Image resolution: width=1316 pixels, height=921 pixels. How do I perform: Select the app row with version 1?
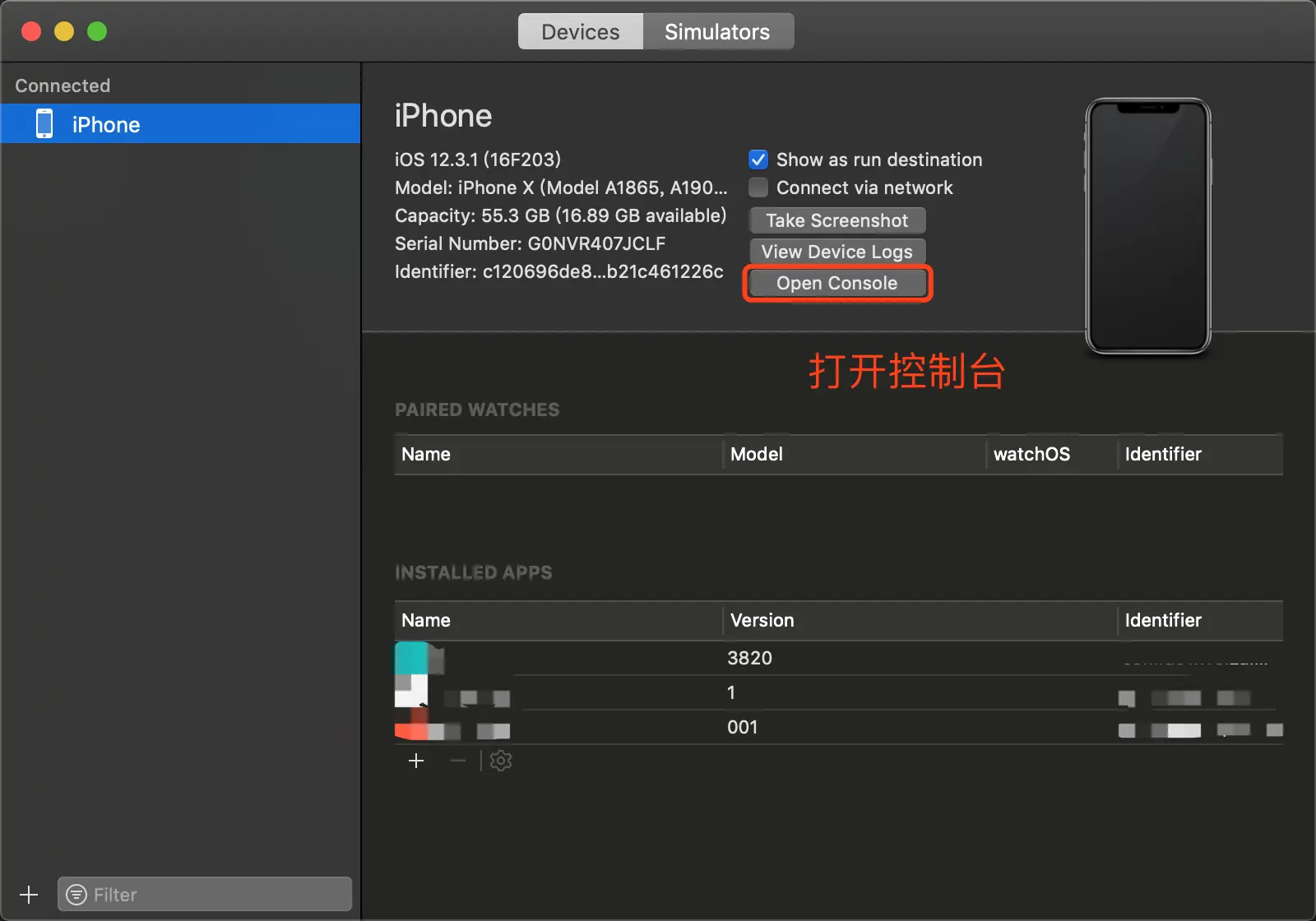tap(839, 692)
